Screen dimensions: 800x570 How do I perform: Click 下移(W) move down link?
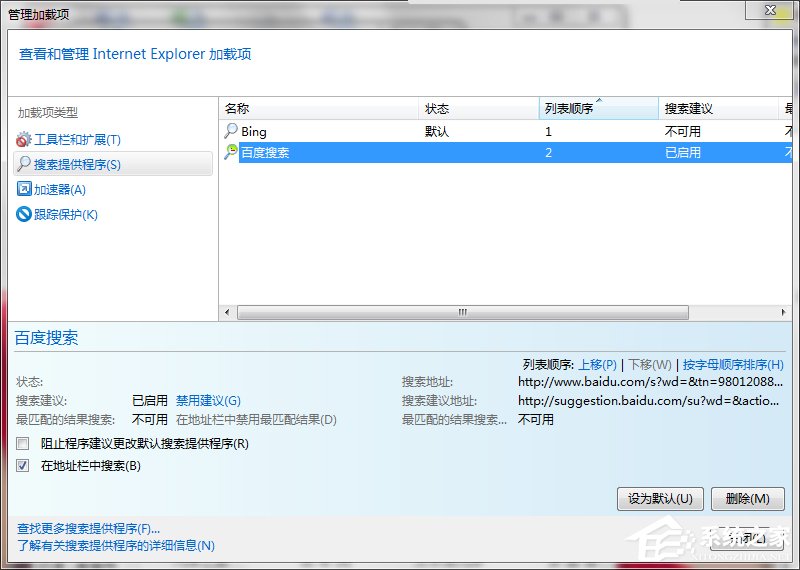649,364
